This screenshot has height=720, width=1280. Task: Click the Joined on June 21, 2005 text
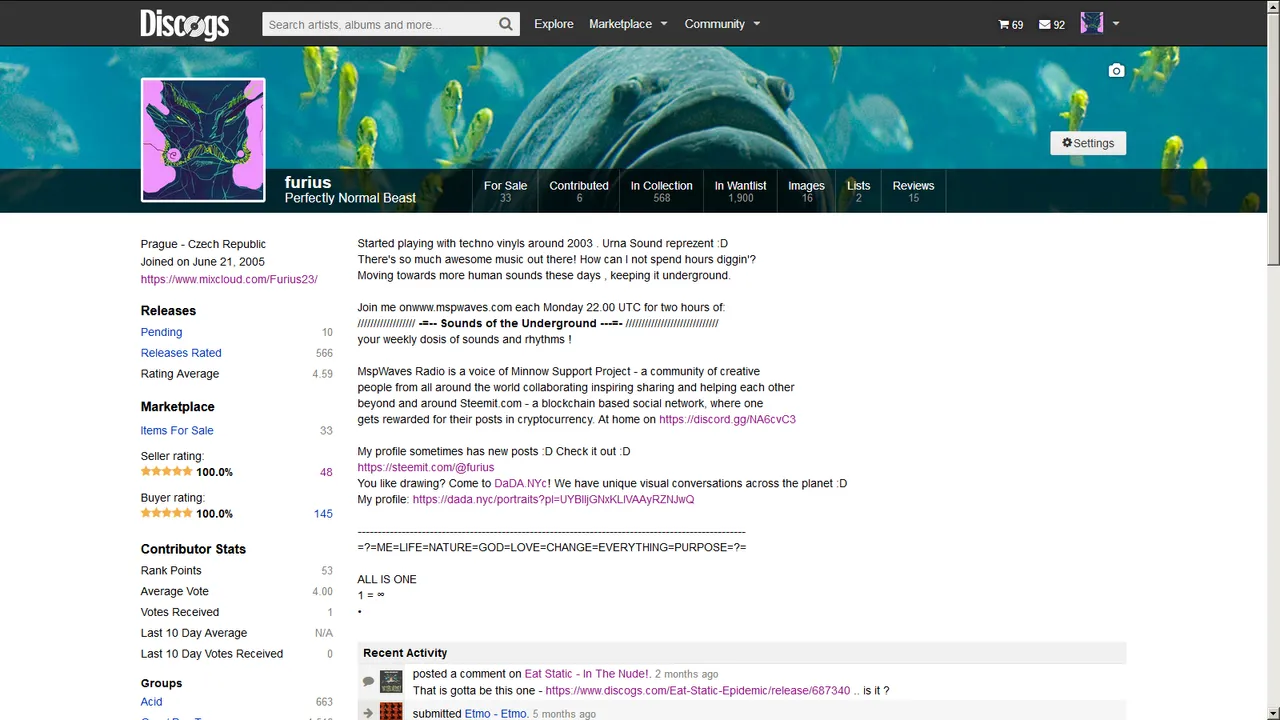tap(203, 262)
